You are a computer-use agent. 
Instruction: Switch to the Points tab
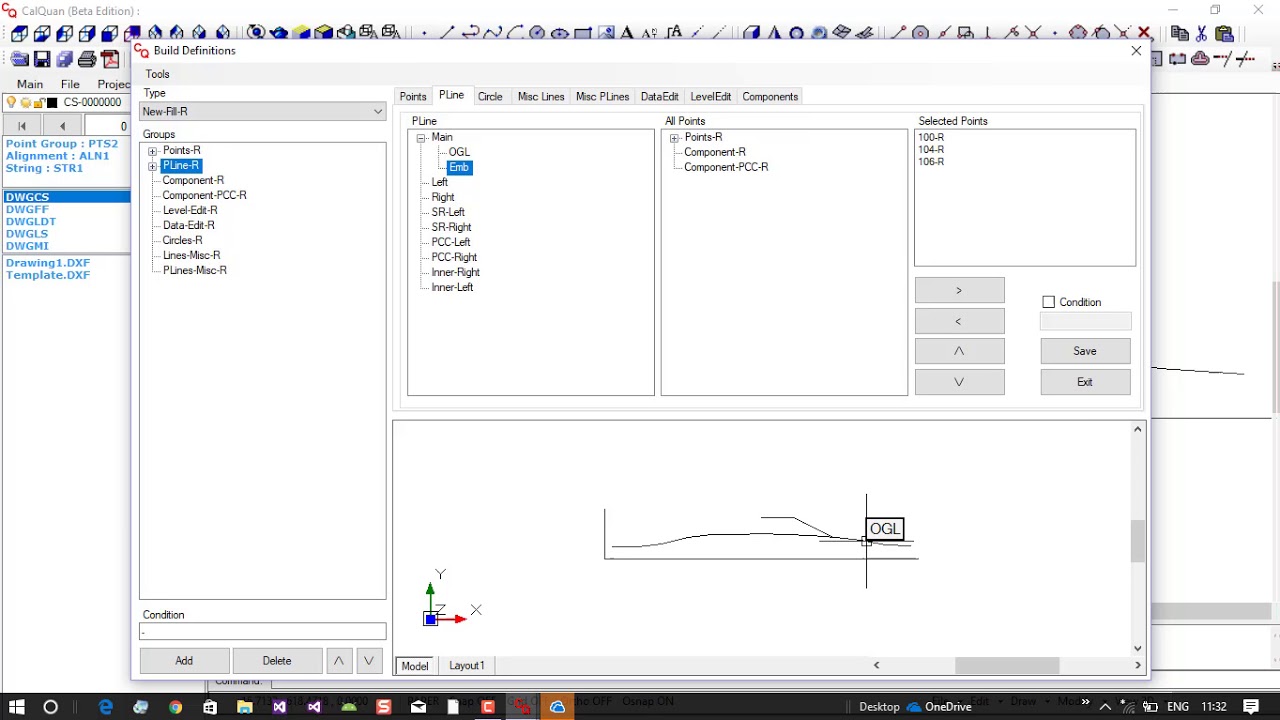[413, 97]
